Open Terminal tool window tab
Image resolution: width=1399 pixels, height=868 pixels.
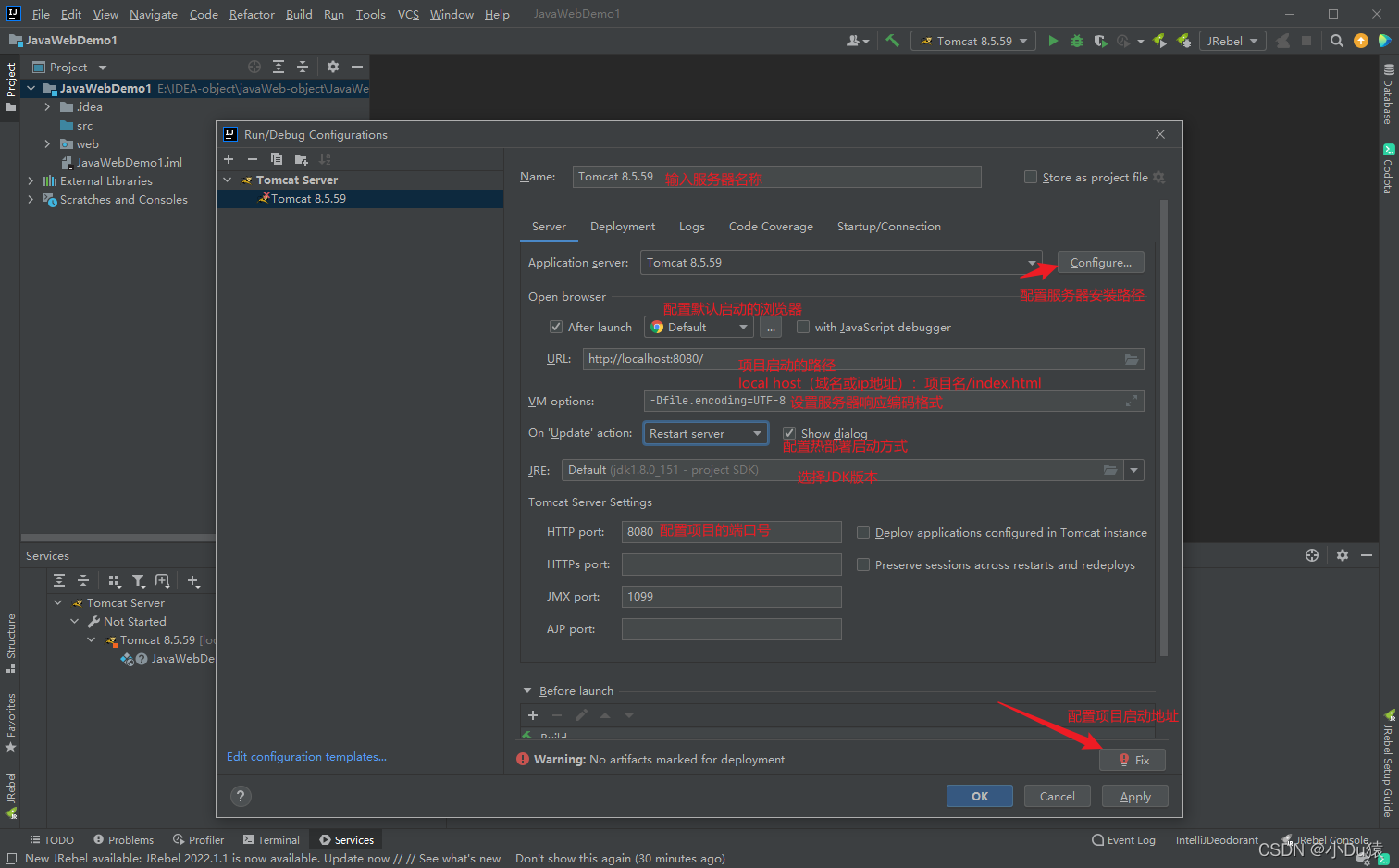(271, 840)
